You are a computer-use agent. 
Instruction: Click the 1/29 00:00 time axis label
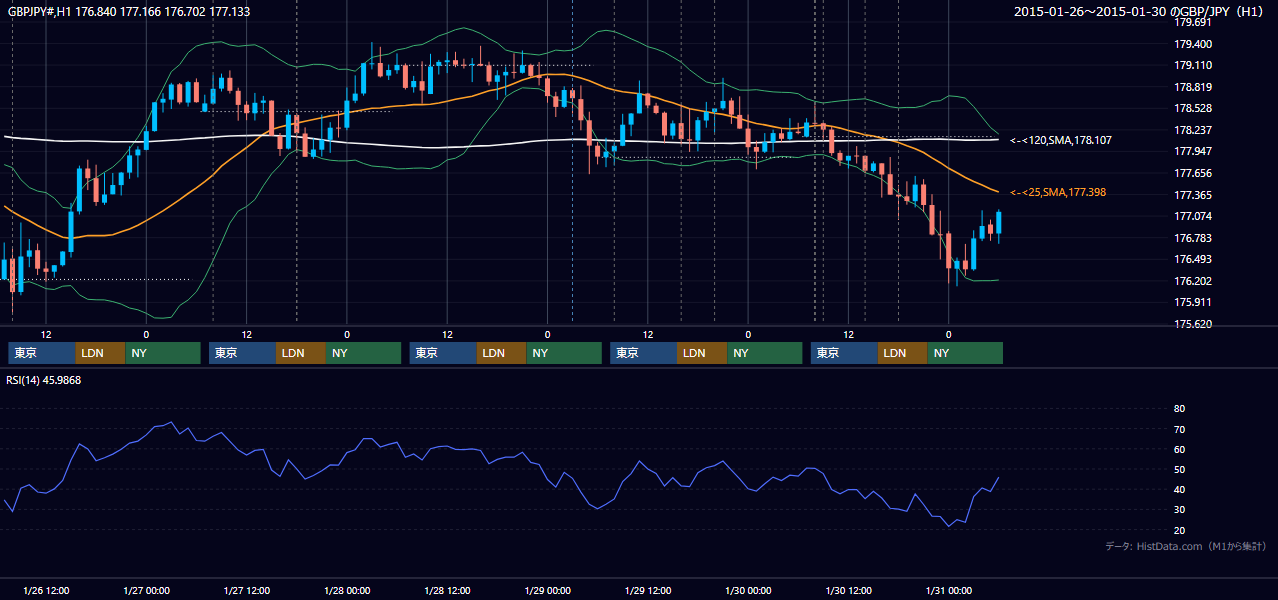point(547,590)
